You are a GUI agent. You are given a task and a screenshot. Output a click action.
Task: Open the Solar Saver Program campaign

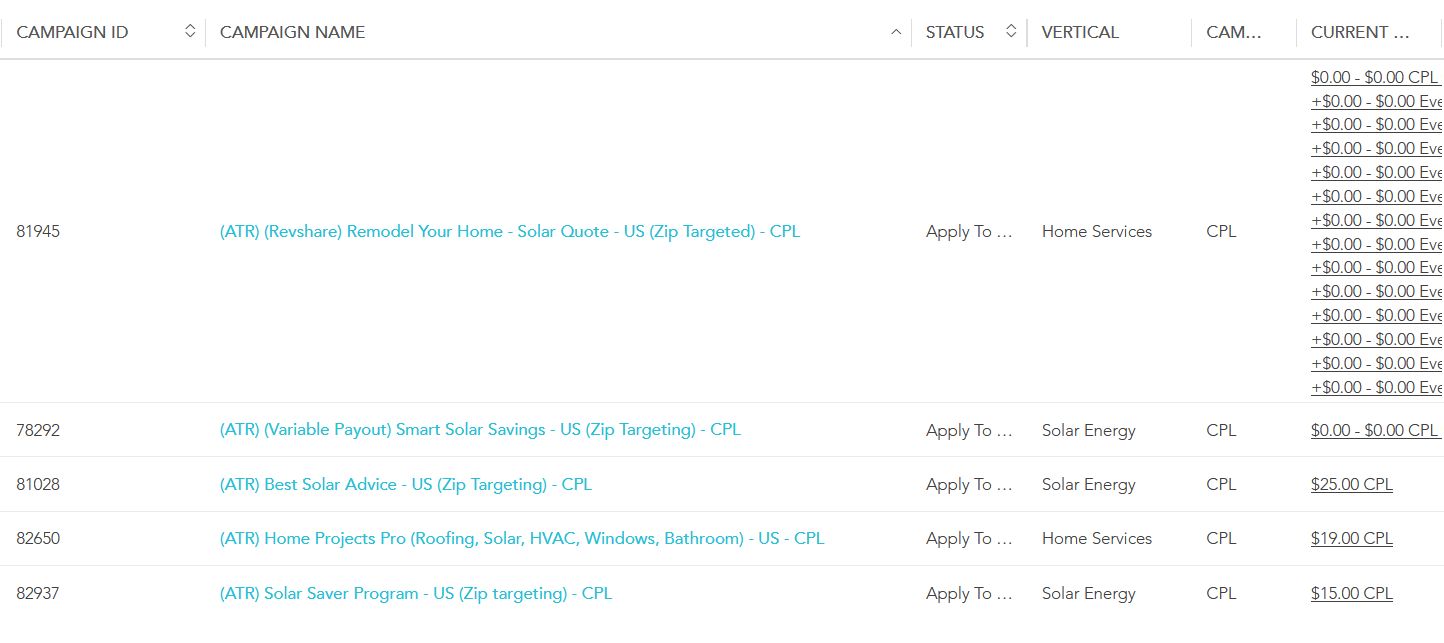click(415, 593)
